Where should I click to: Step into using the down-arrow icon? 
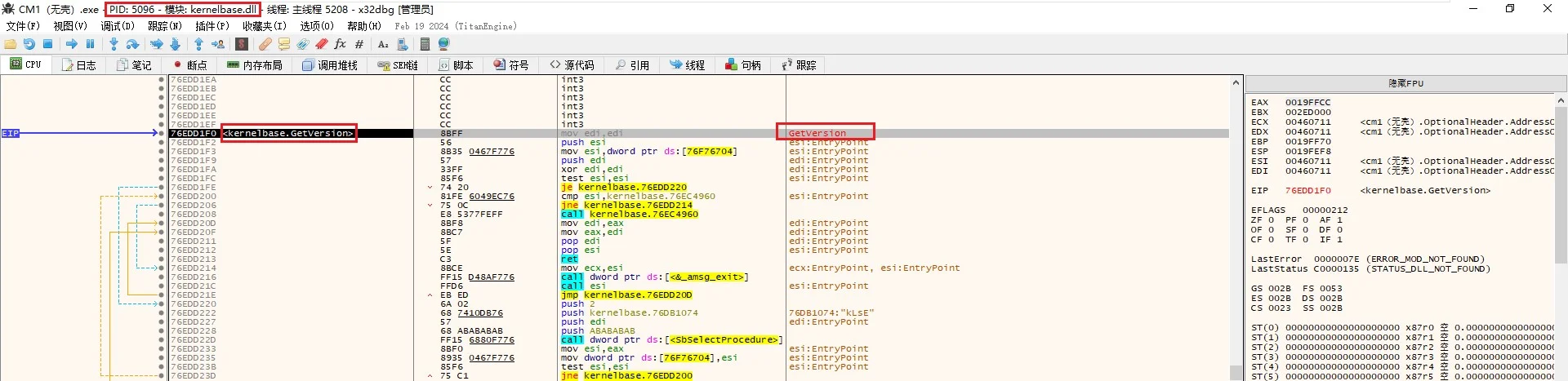coord(114,44)
